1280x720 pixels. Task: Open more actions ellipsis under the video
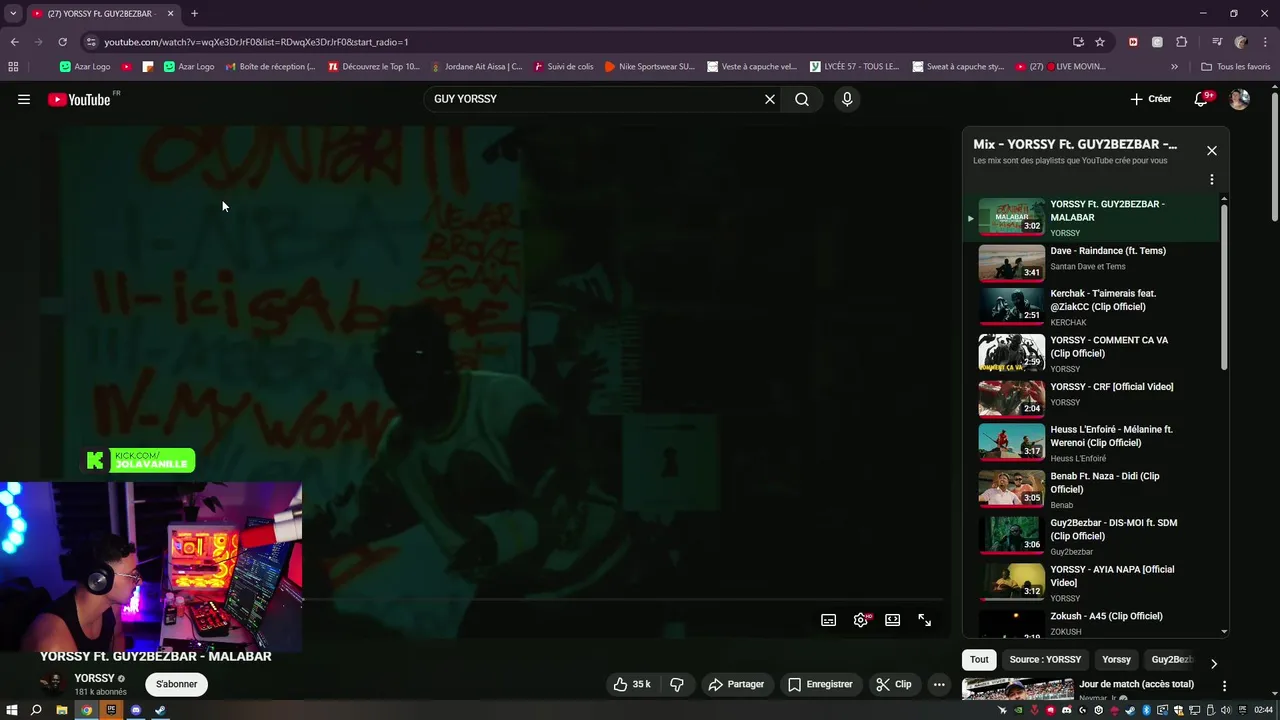[939, 684]
